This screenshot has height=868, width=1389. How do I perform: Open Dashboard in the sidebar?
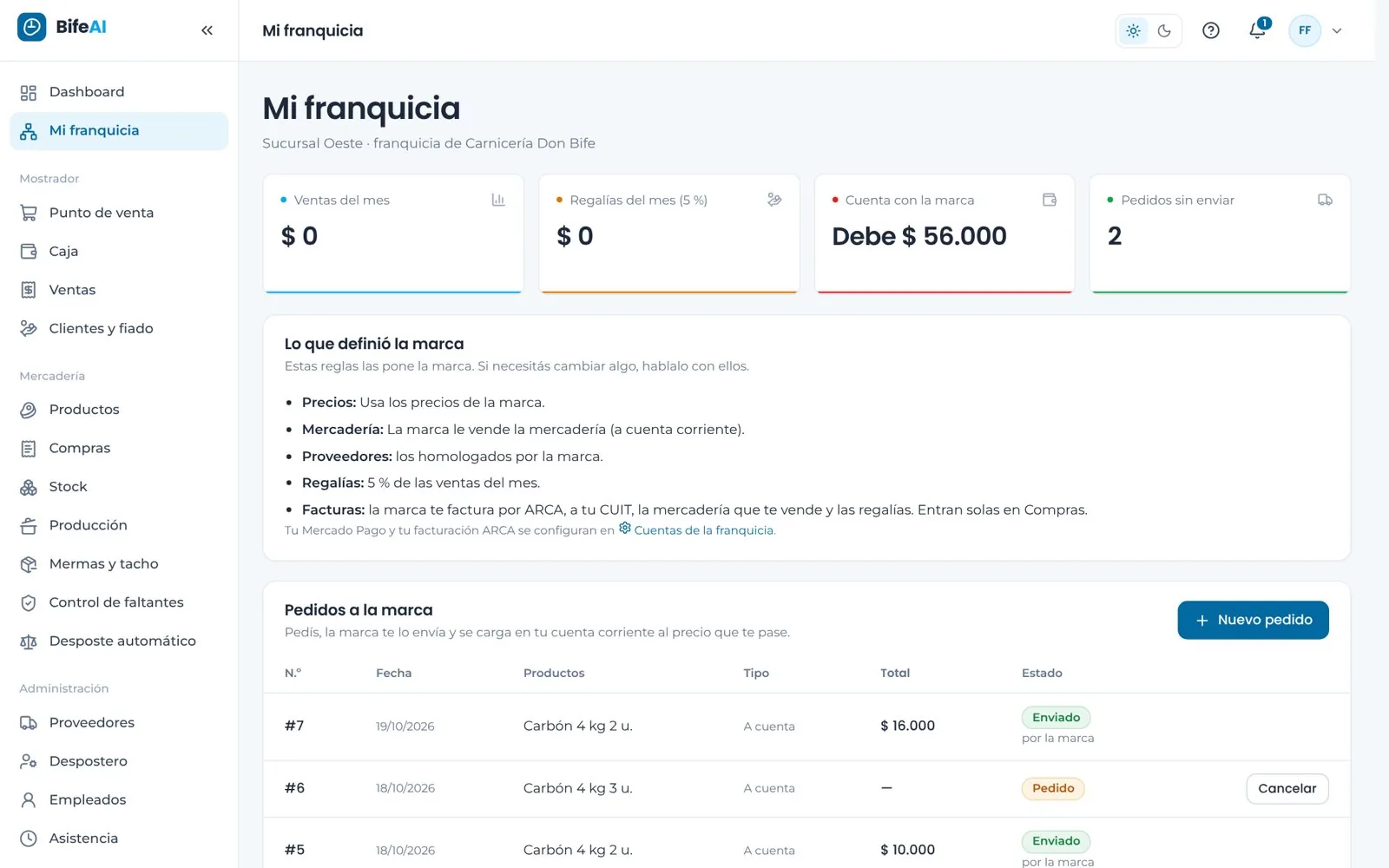point(119,92)
